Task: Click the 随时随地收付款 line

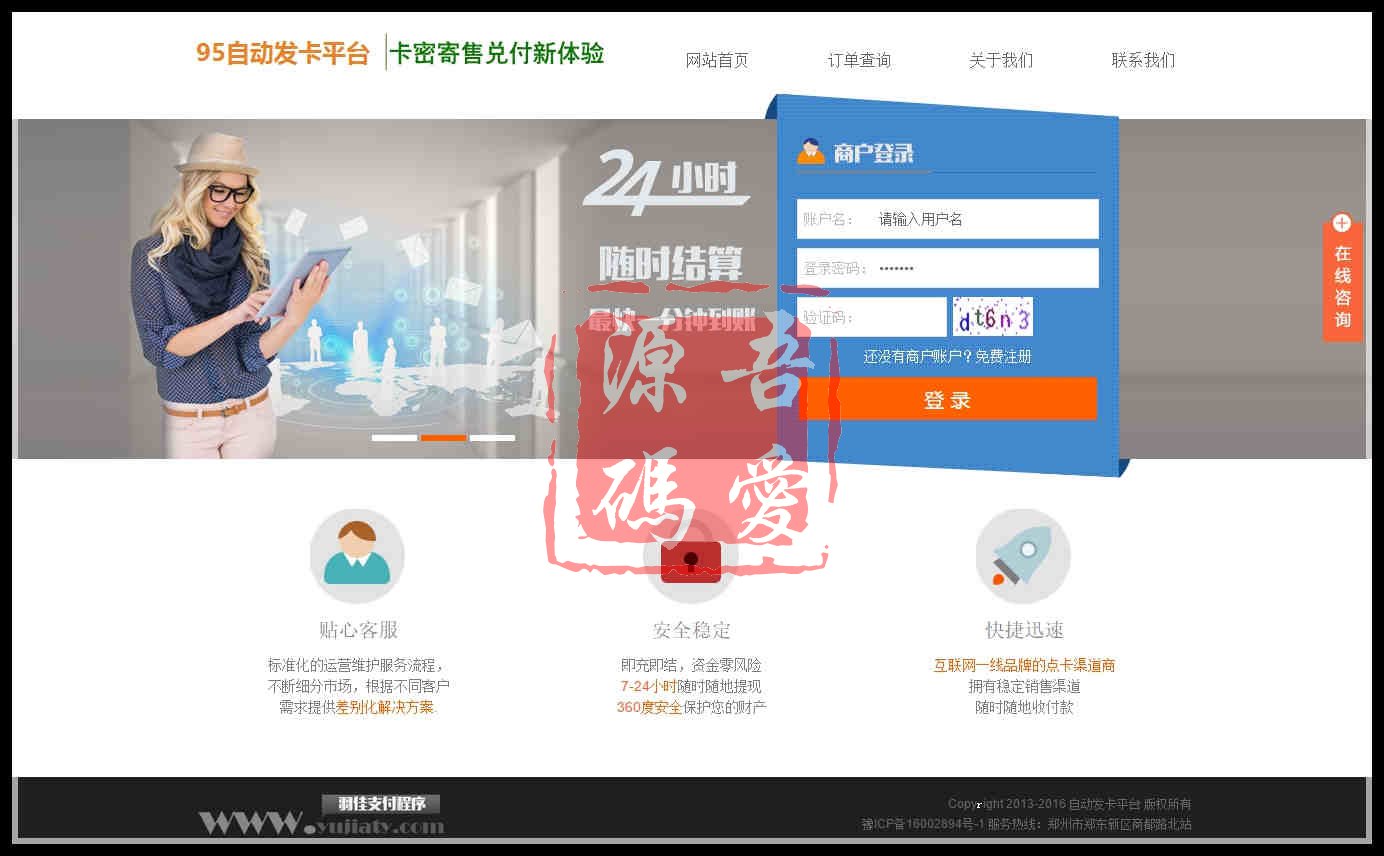Action: [1024, 707]
